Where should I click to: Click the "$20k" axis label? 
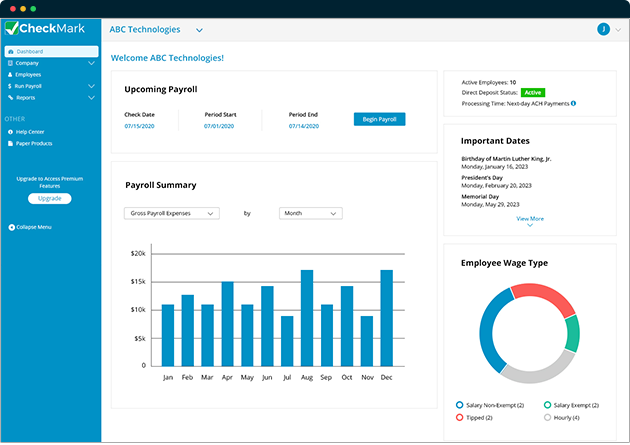[138, 253]
